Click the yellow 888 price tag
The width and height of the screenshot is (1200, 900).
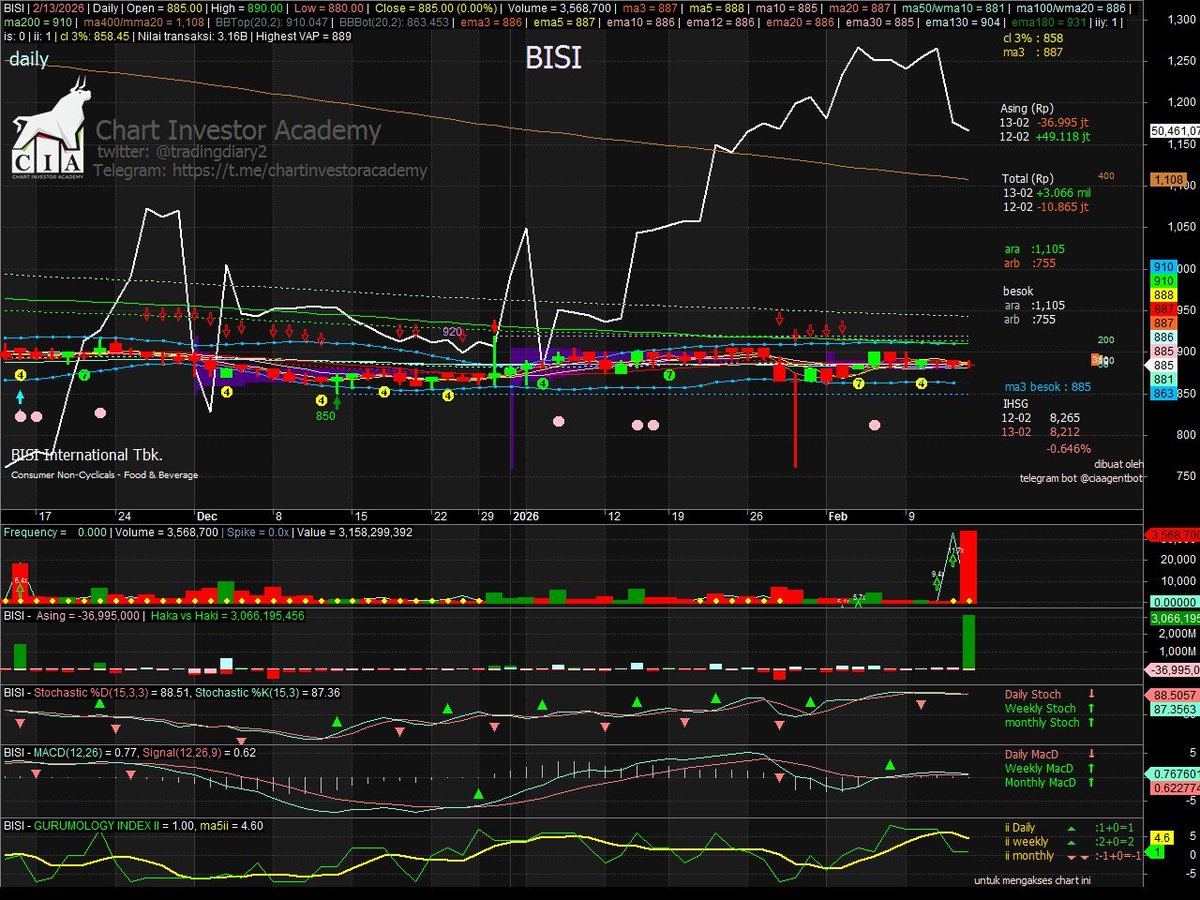coord(1166,296)
